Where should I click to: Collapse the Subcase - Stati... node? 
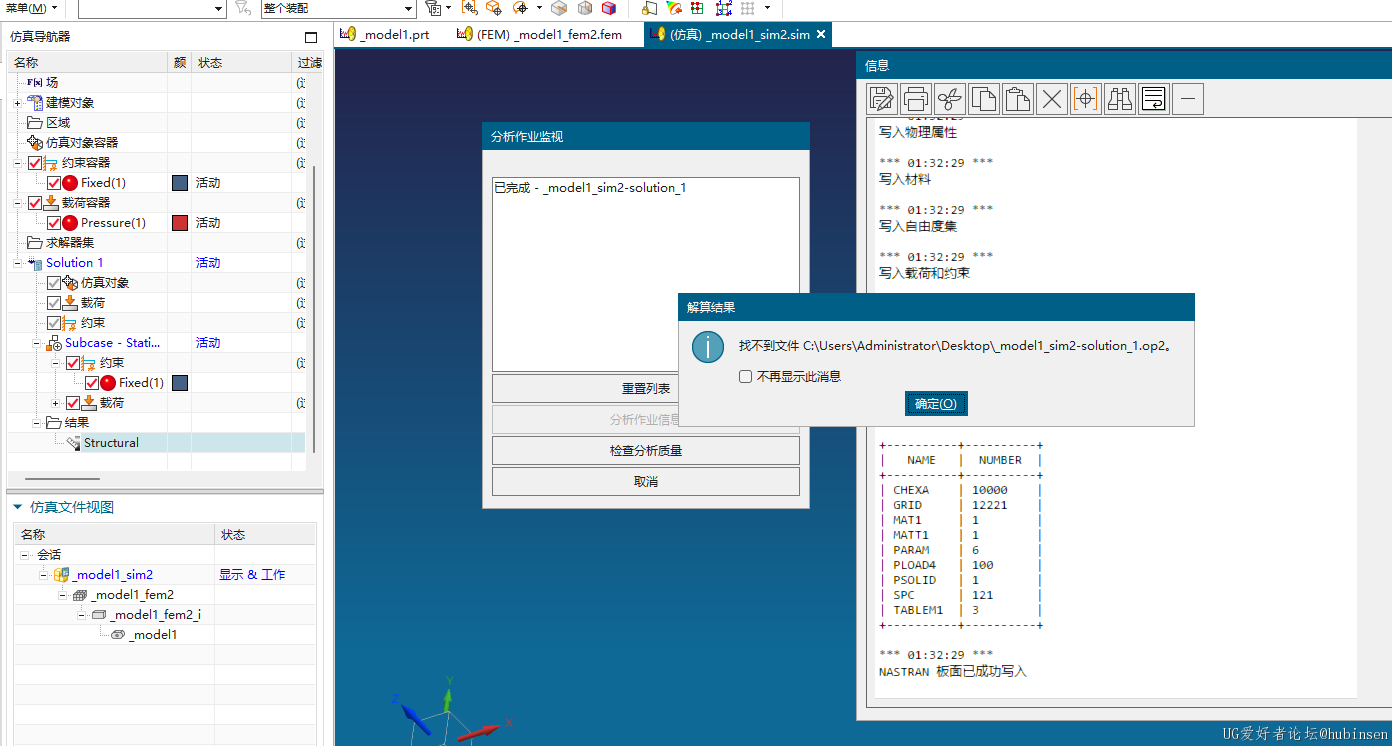click(x=36, y=343)
